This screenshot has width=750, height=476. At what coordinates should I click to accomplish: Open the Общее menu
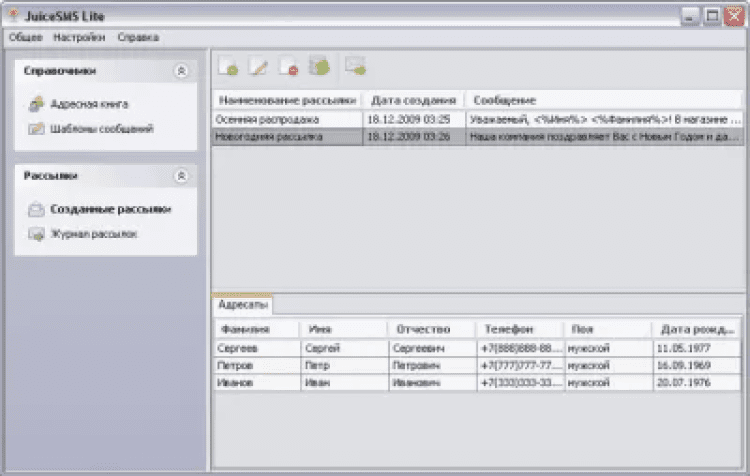(26, 37)
